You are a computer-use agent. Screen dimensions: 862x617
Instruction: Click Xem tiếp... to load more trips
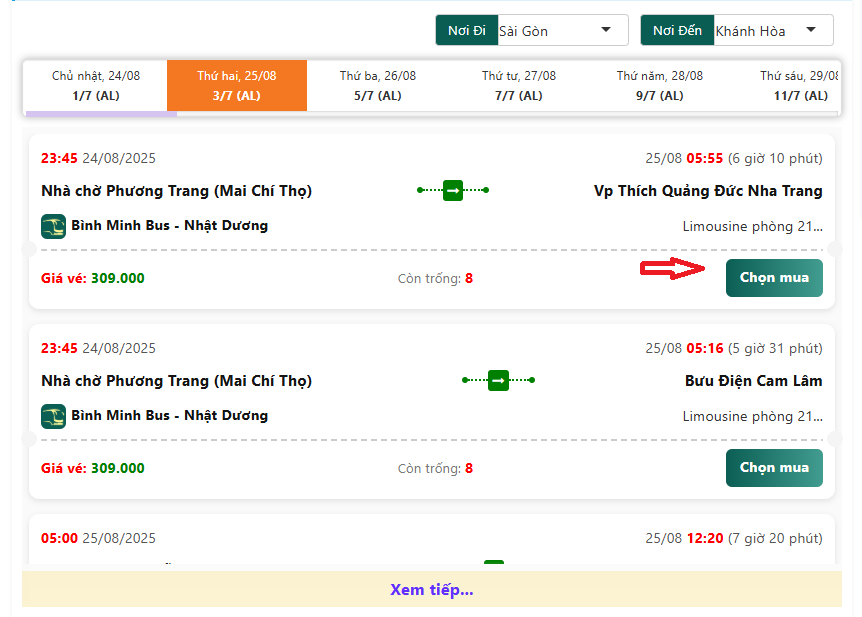(431, 589)
